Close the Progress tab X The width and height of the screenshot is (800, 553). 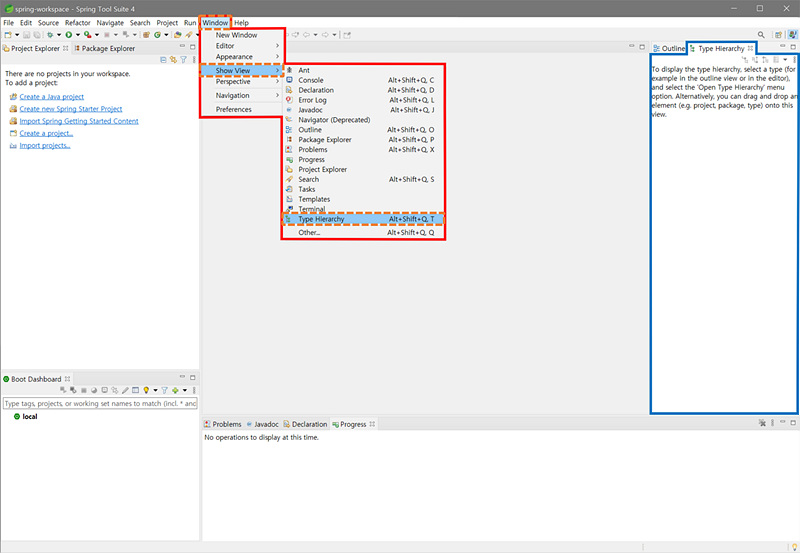click(x=372, y=424)
